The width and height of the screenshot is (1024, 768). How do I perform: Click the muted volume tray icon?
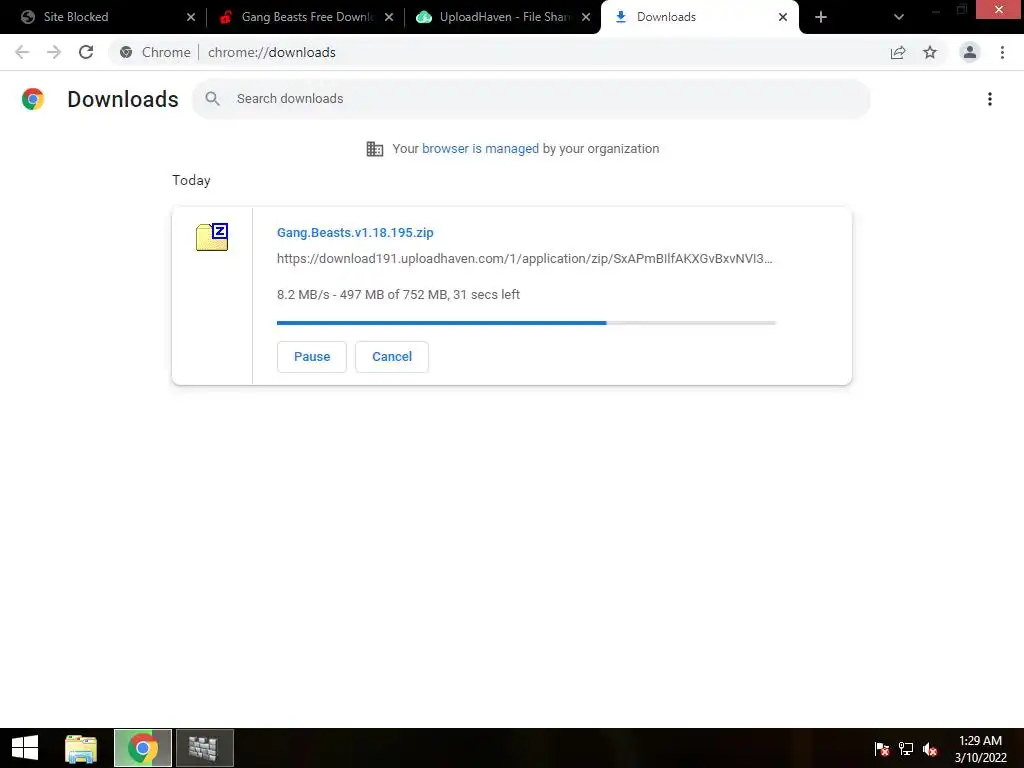[x=930, y=748]
